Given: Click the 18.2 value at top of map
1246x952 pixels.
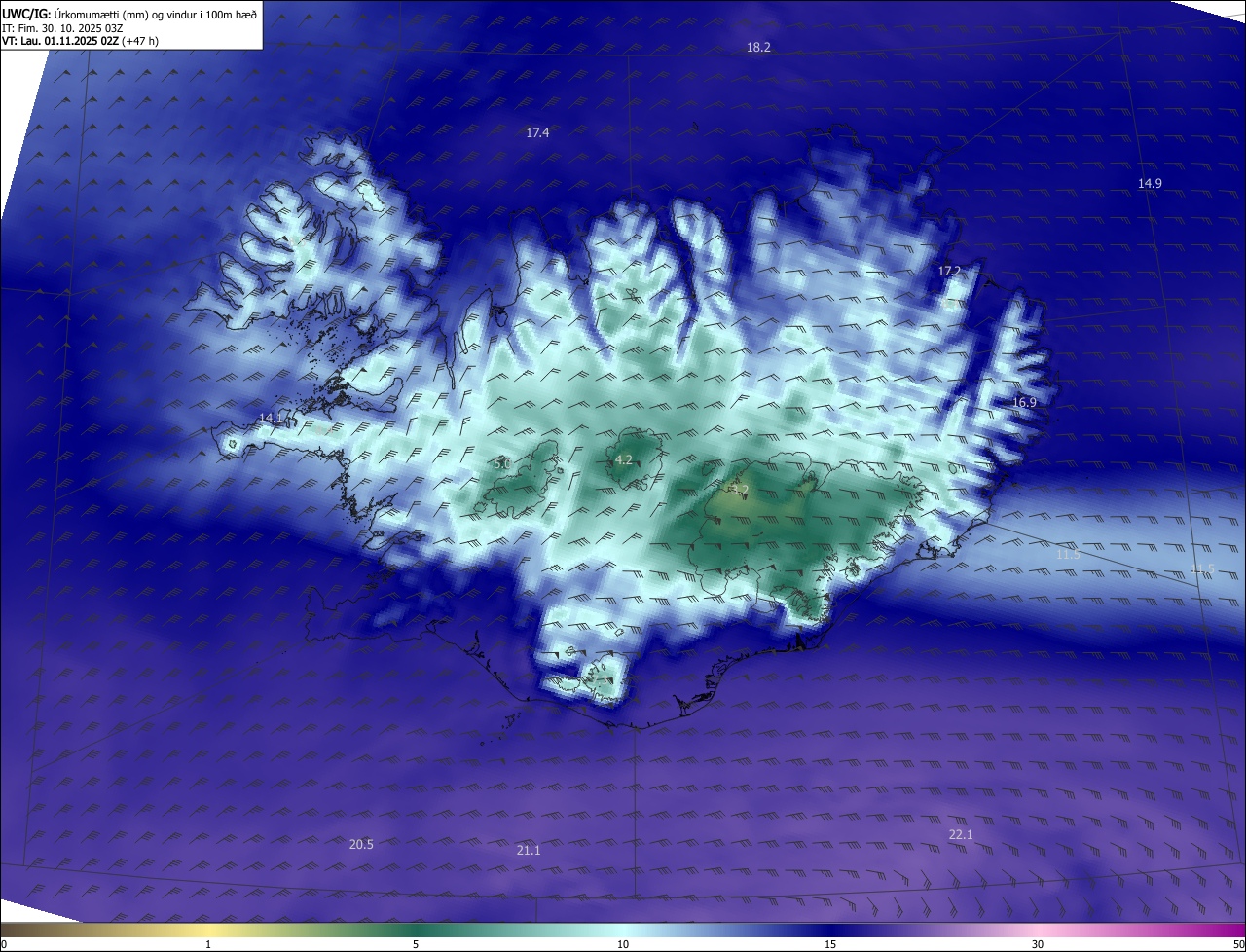Looking at the screenshot, I should pyautogui.click(x=758, y=47).
